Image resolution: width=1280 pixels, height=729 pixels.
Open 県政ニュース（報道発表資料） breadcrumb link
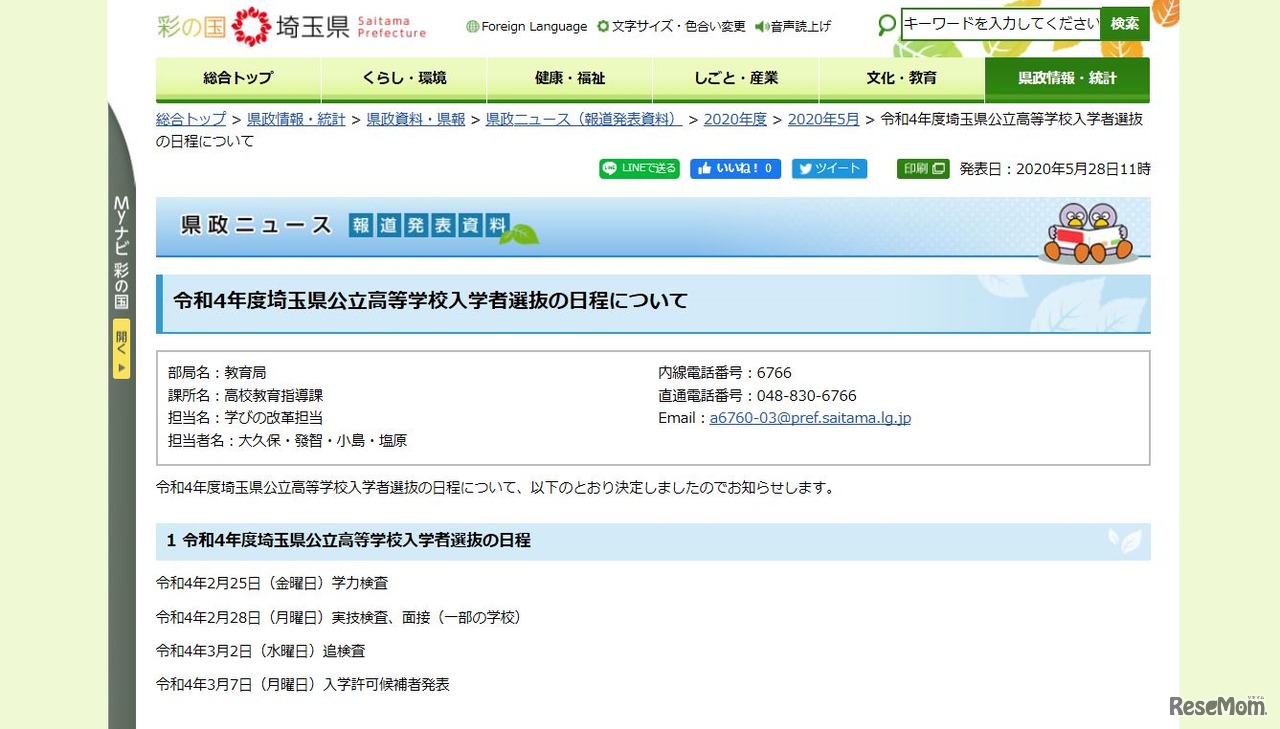[x=583, y=118]
